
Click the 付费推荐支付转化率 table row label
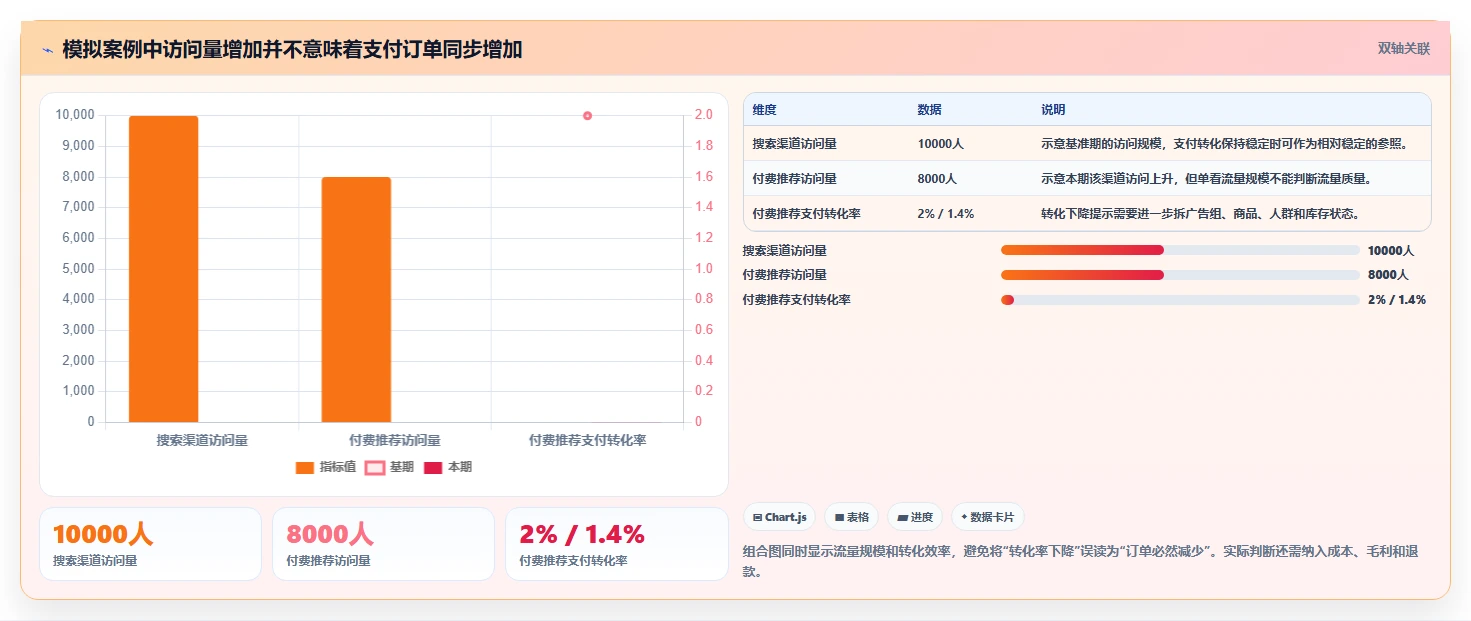pyautogui.click(x=807, y=214)
